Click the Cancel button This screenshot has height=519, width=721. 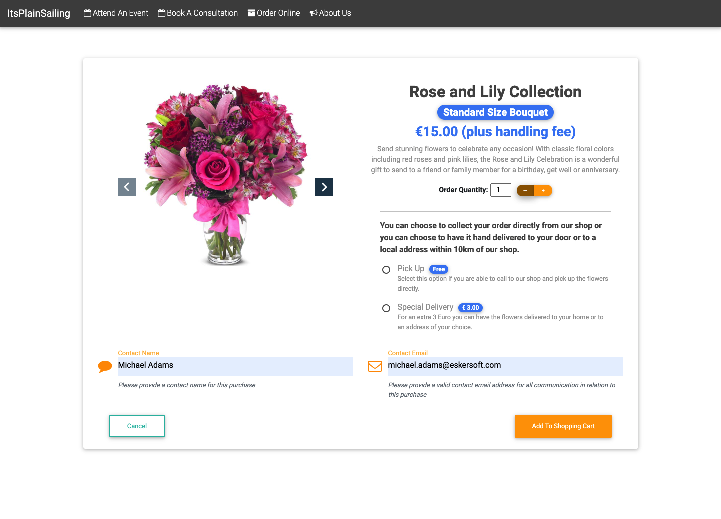click(137, 426)
